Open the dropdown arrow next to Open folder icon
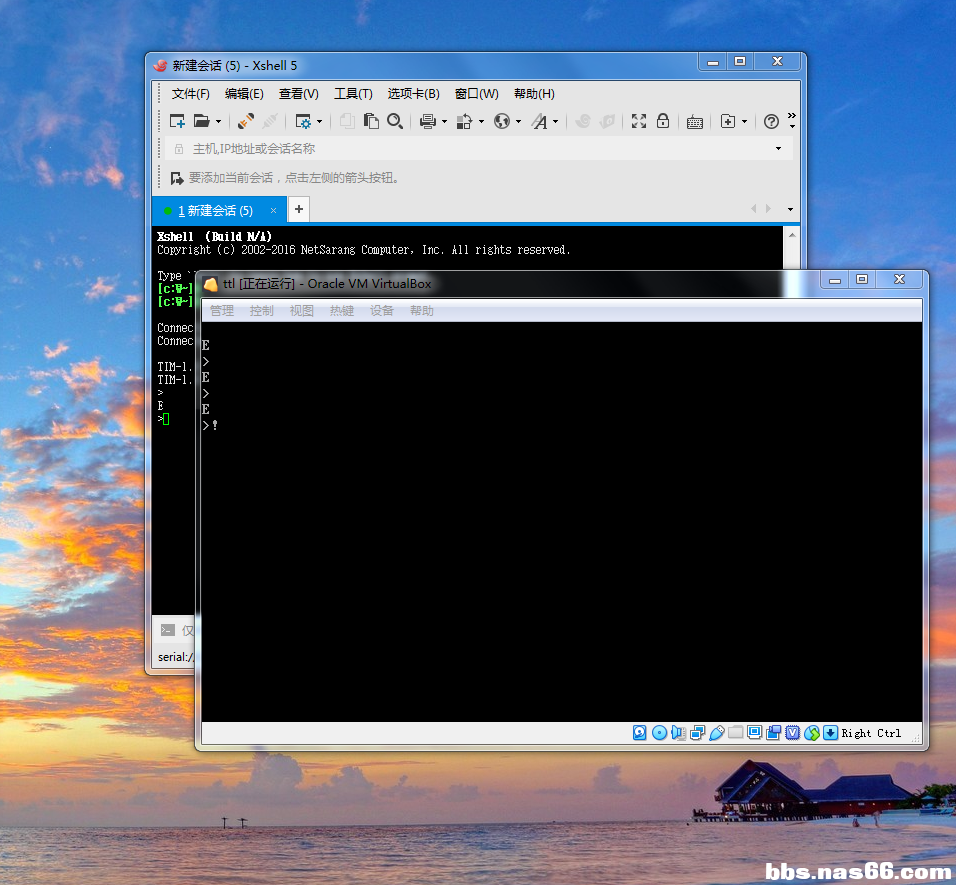 coord(218,122)
